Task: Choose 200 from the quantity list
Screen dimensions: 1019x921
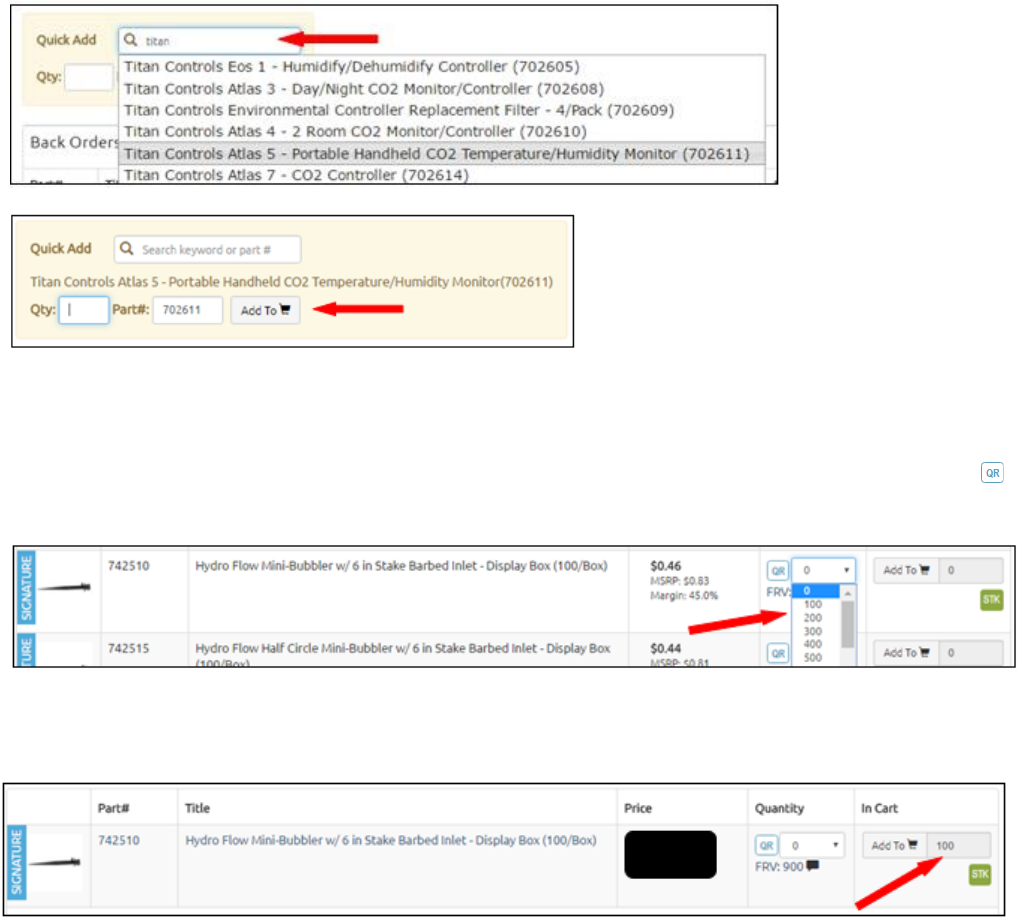Action: [x=815, y=617]
